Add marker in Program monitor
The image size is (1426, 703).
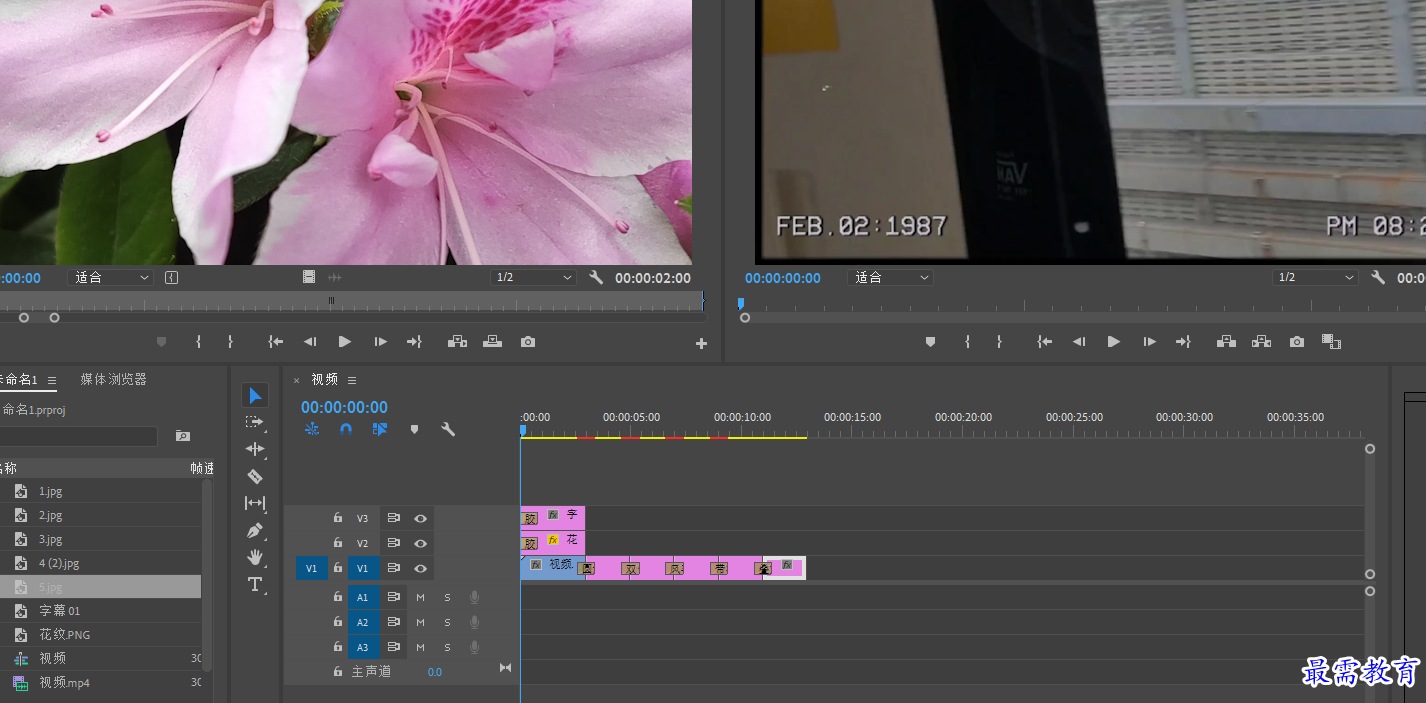click(x=930, y=342)
